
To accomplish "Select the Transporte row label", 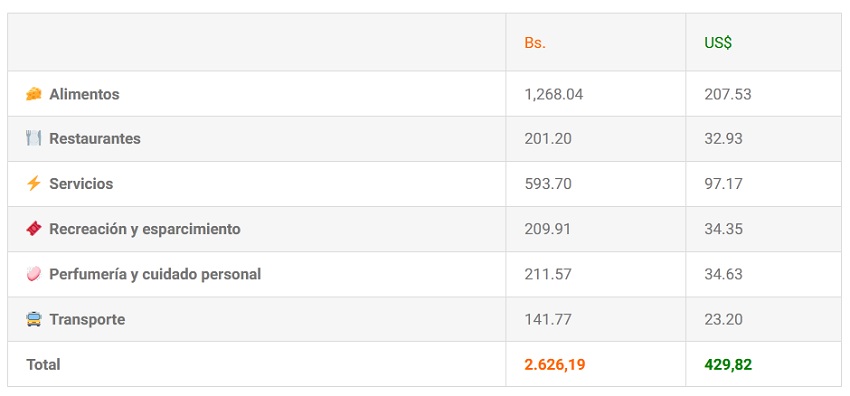I will click(x=87, y=320).
